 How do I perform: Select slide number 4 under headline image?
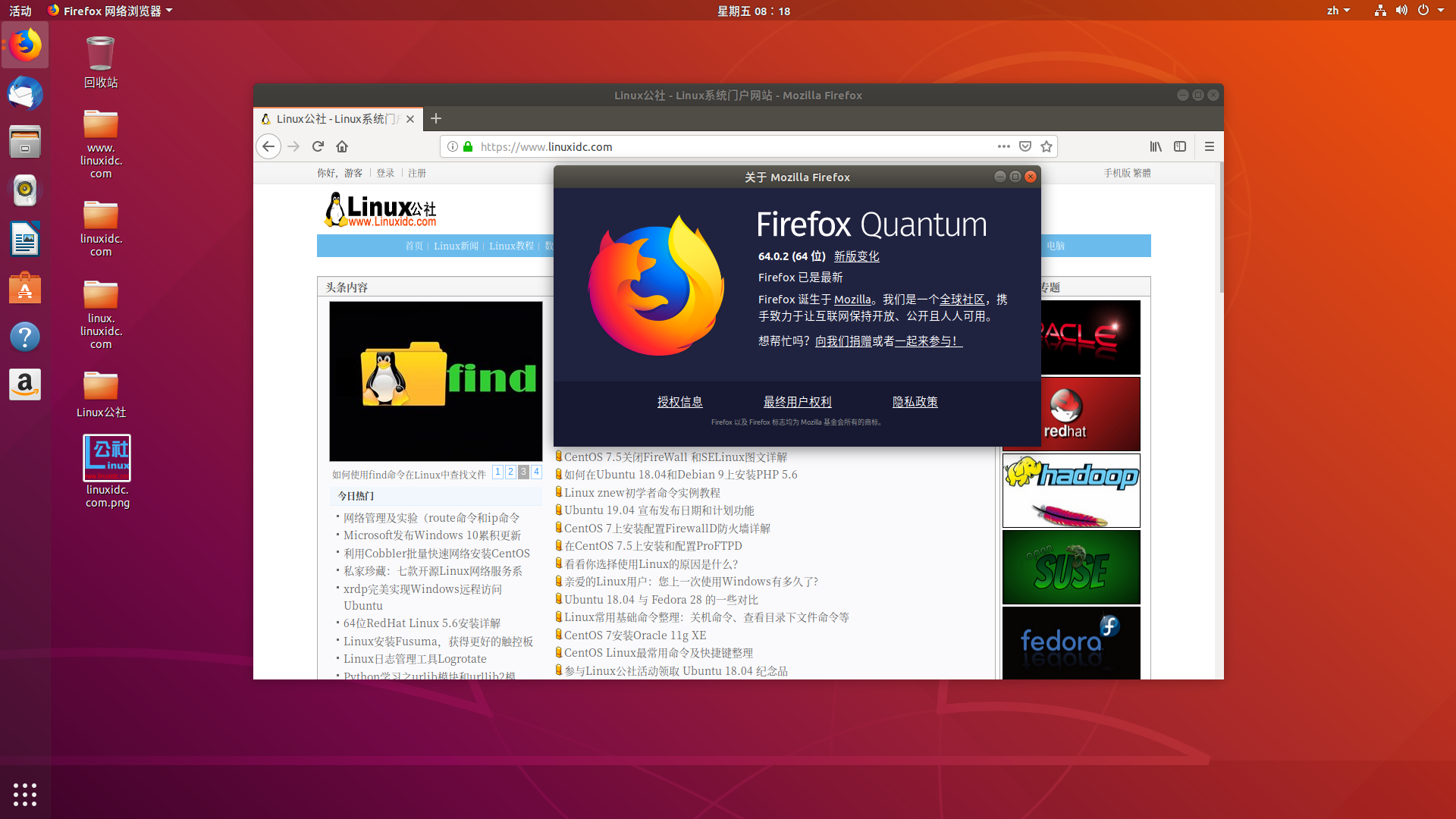(536, 472)
